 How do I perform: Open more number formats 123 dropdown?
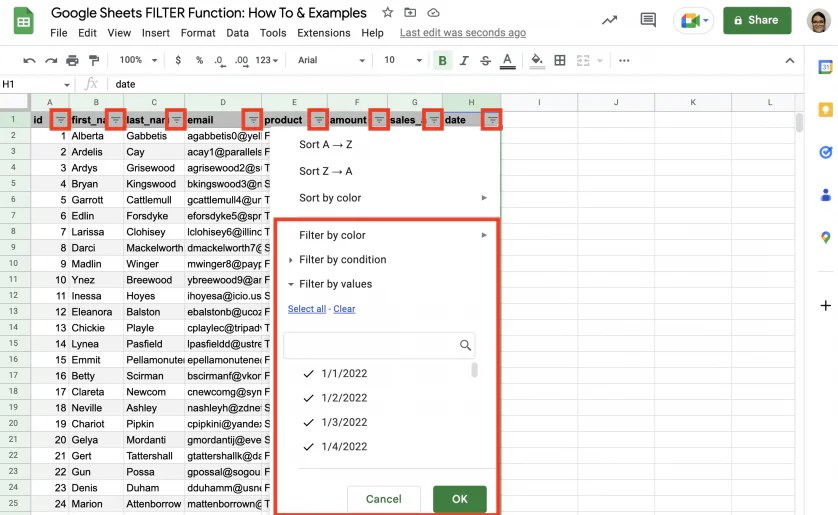pos(267,60)
